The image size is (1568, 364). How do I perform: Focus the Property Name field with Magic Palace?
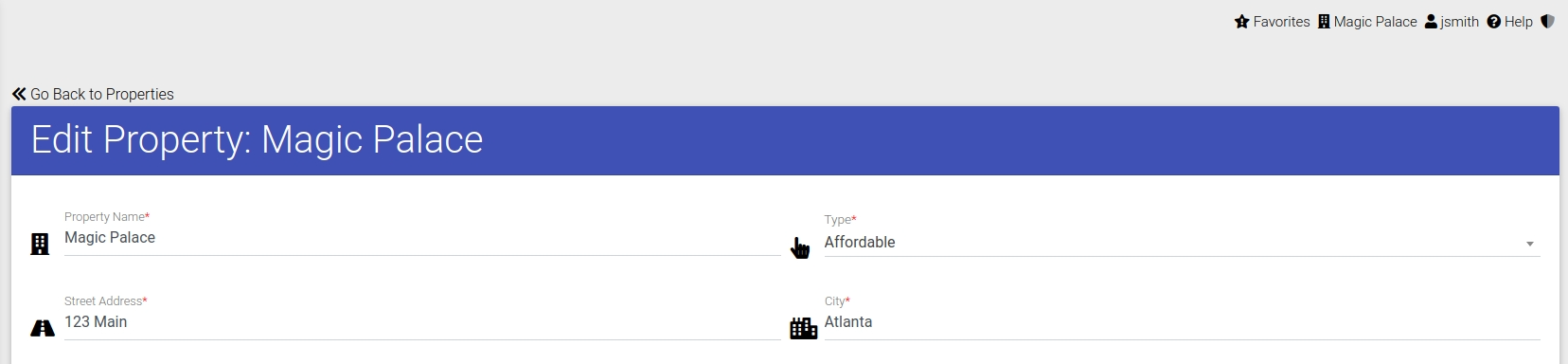[422, 238]
